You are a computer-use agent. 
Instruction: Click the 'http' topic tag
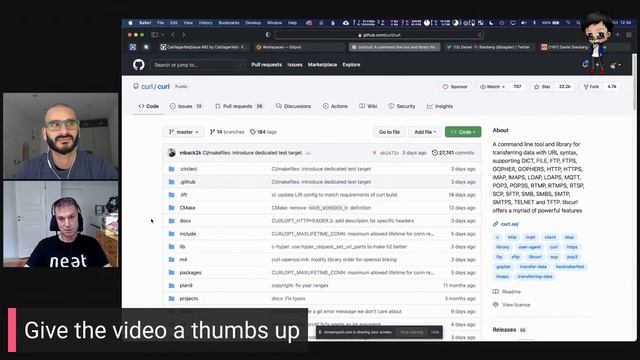(512, 237)
